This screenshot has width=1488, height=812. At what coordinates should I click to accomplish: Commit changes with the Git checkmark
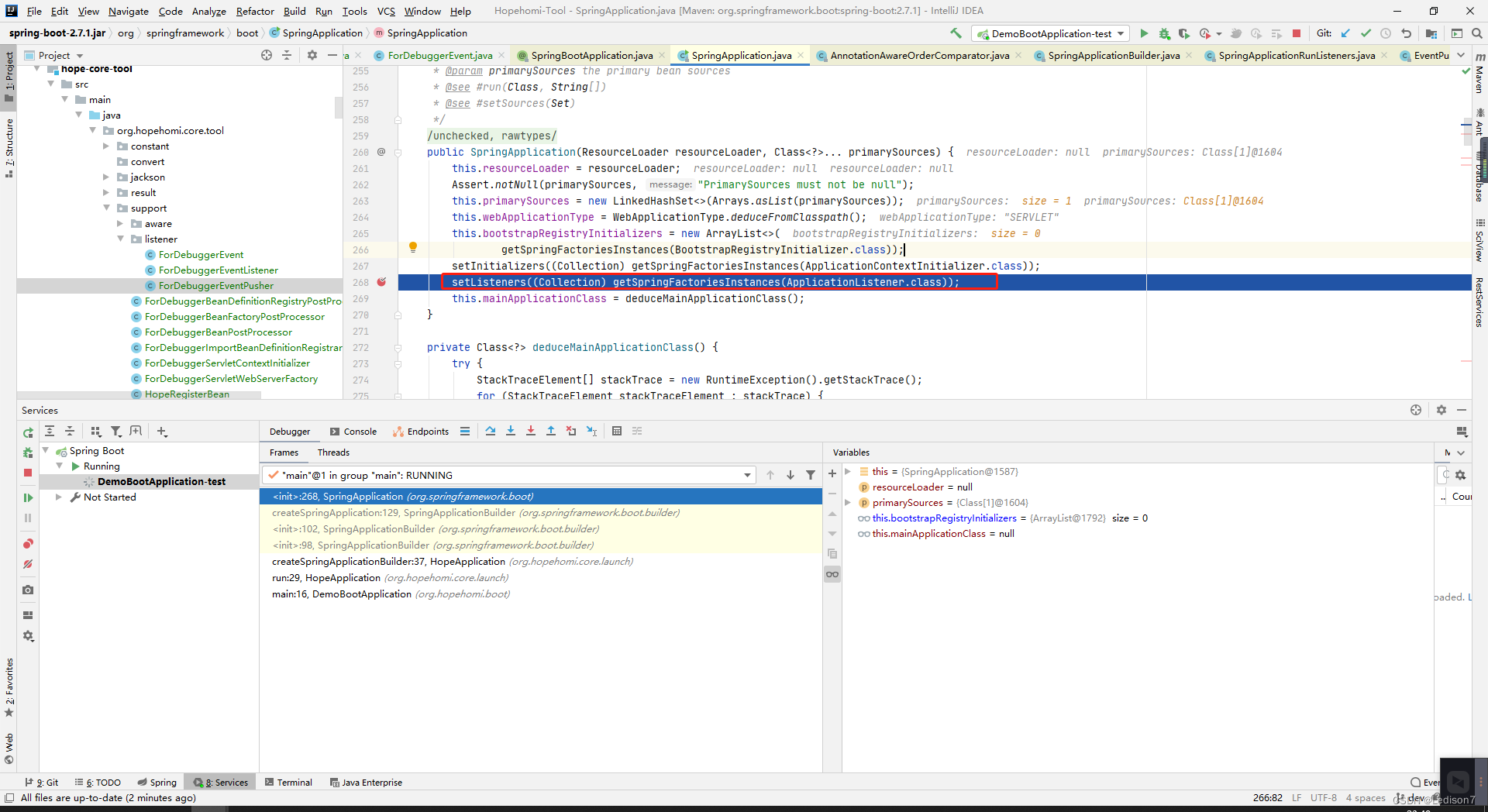(x=1366, y=33)
